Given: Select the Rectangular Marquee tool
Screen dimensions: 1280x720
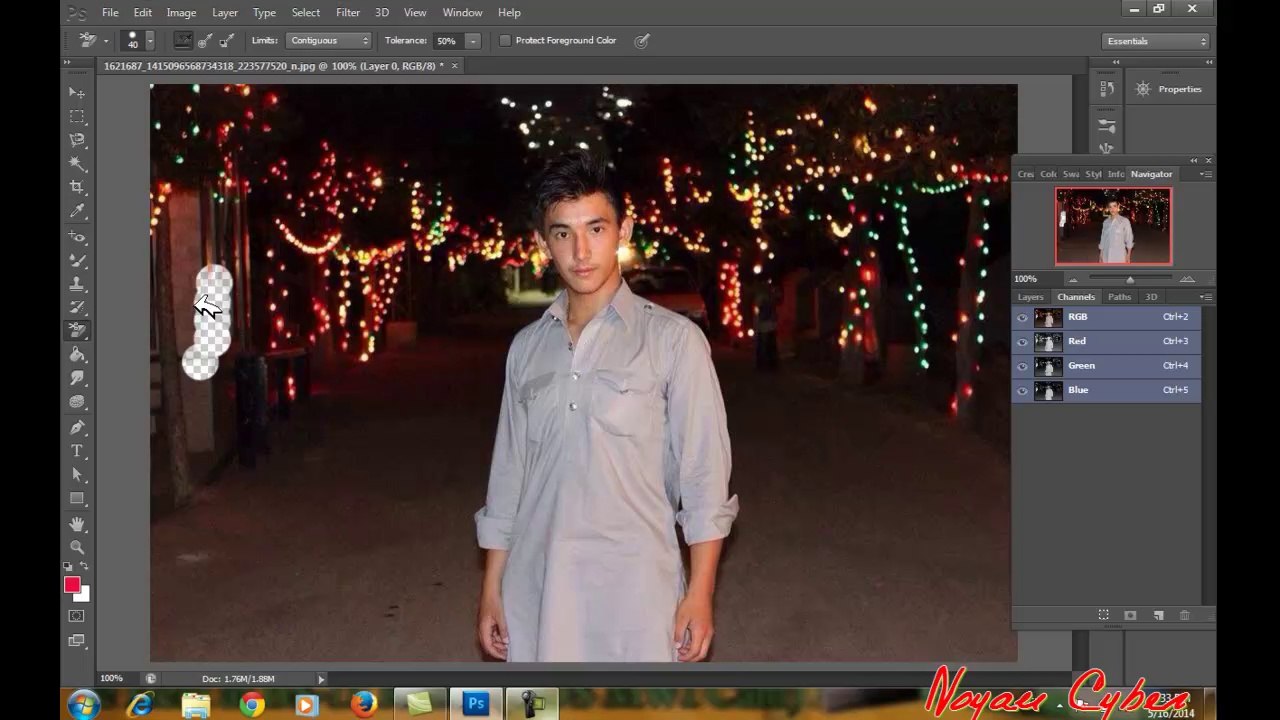Looking at the screenshot, I should [77, 116].
